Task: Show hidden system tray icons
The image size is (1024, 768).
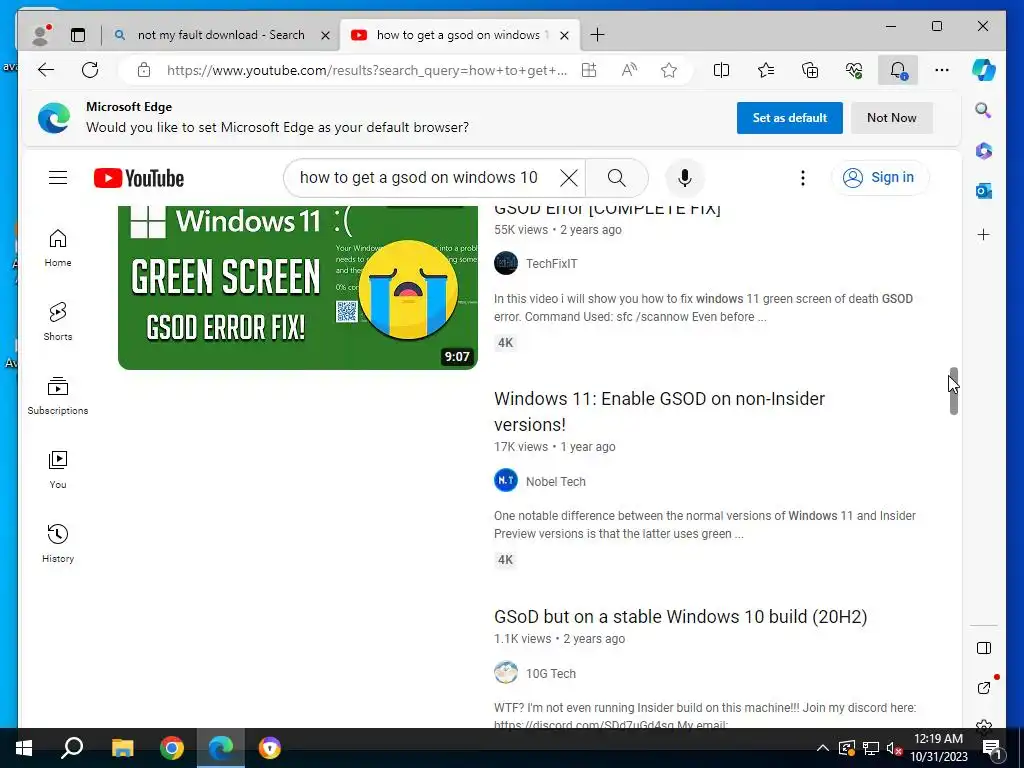Action: 822,748
